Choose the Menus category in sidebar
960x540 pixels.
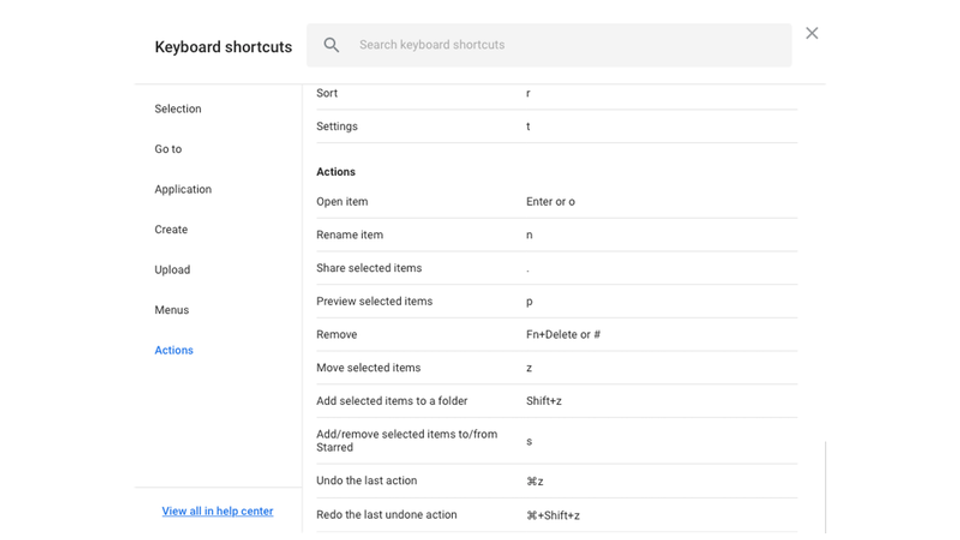tap(171, 310)
